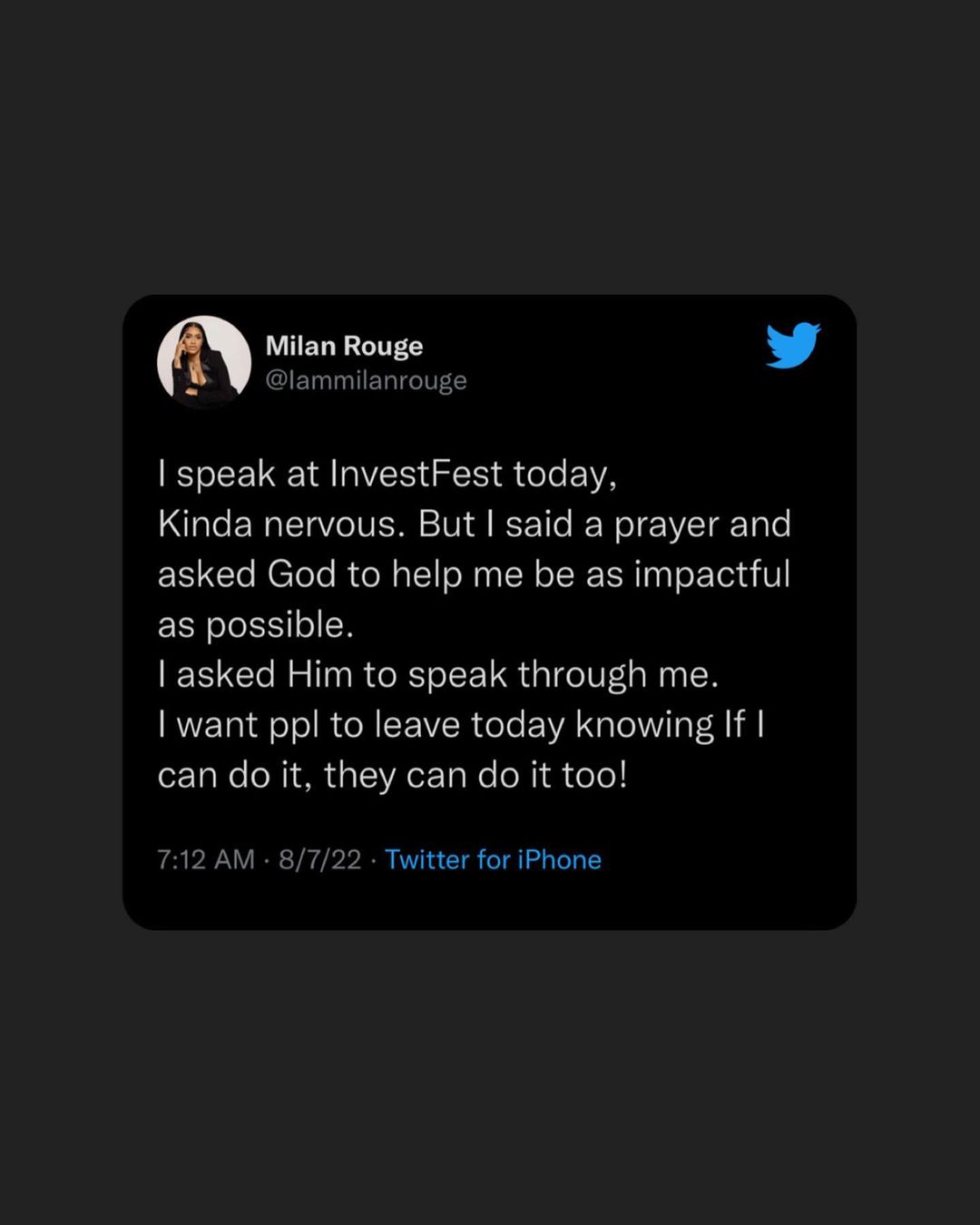The width and height of the screenshot is (980, 1225).
Task: Tap the word 'impactful' in the tweet
Action: pyautogui.click(x=712, y=575)
